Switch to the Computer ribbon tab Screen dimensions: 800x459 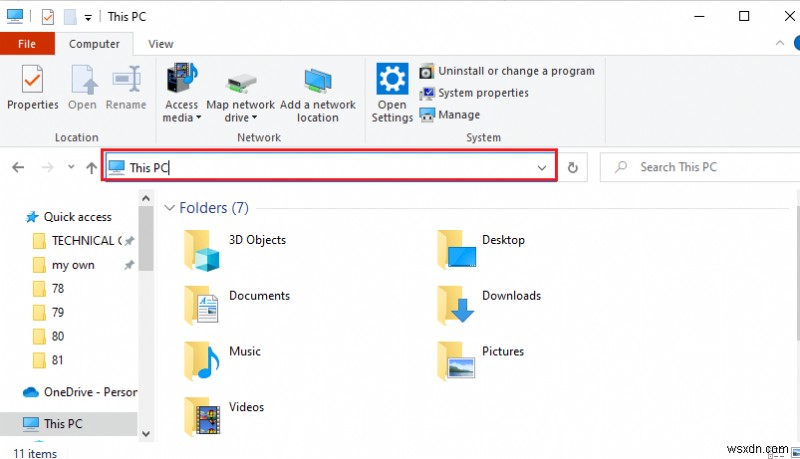pyautogui.click(x=94, y=44)
